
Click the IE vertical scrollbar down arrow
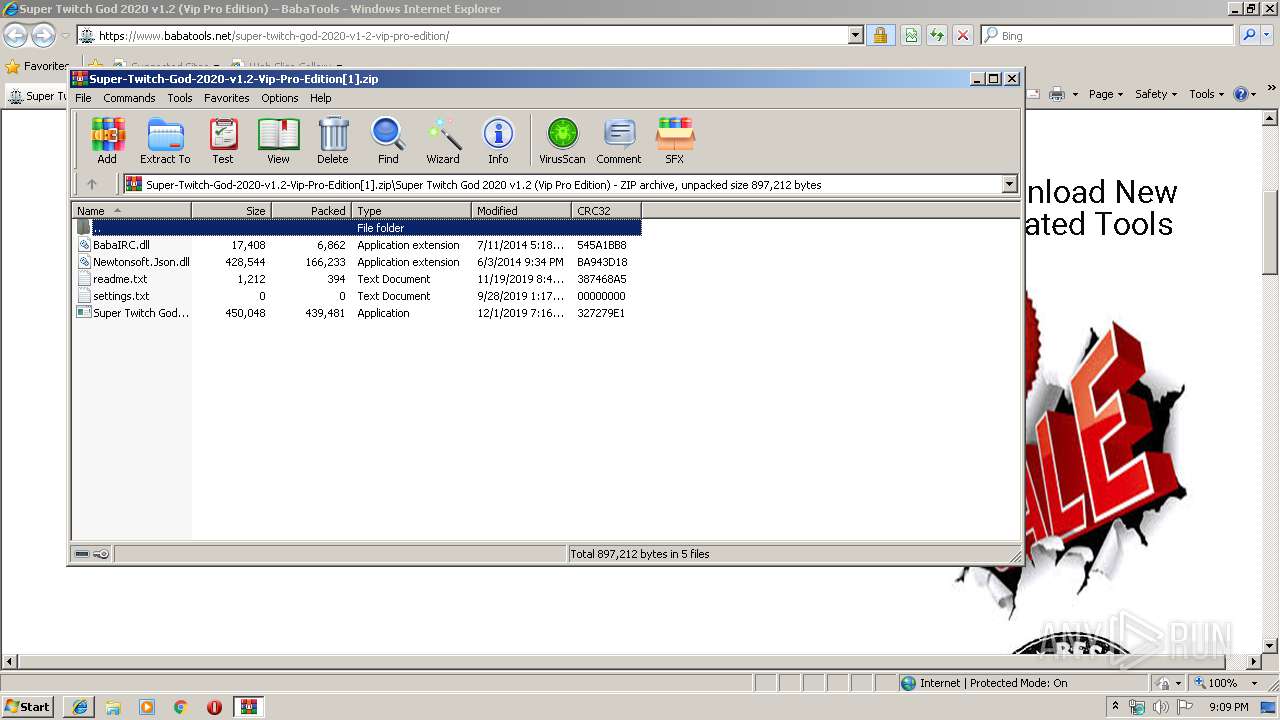tap(1270, 646)
